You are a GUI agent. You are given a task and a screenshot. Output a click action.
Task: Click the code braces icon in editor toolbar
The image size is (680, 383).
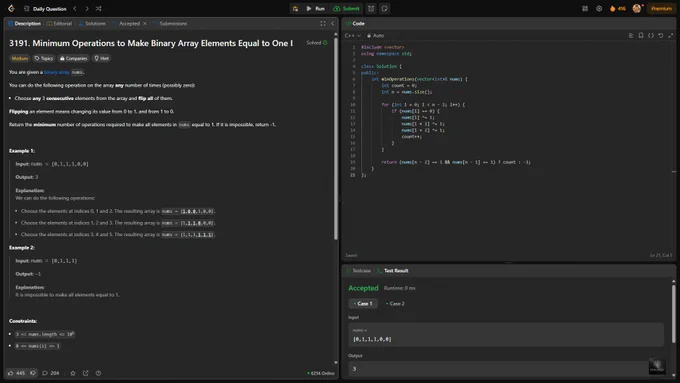(x=651, y=36)
